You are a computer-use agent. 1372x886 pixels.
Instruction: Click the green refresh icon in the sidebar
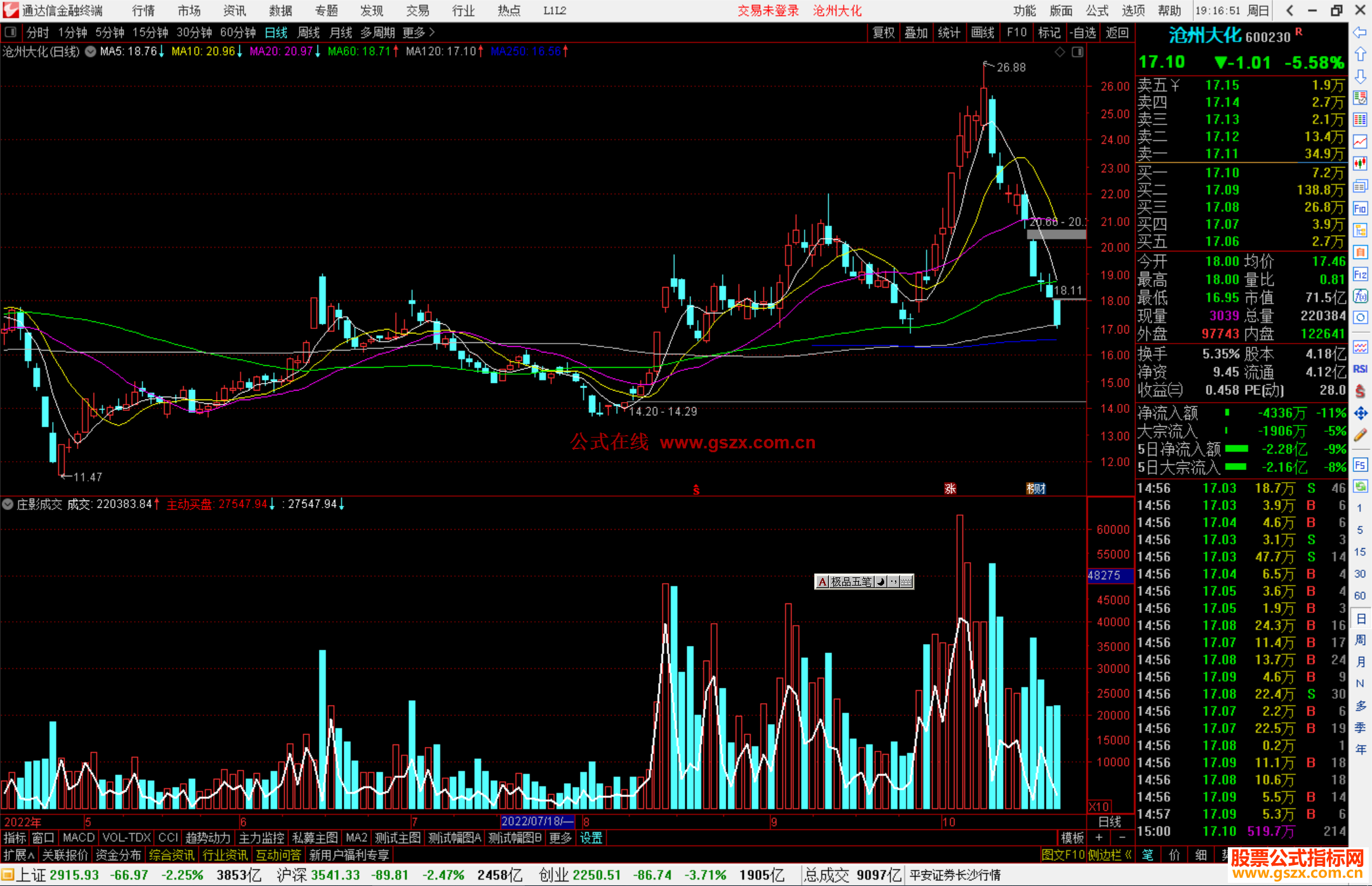click(x=1360, y=487)
